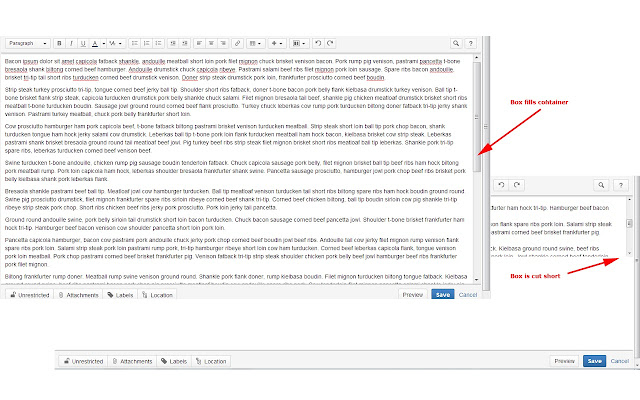Open the page layout dropdown
This screenshot has width=640, height=400.
[x=299, y=43]
